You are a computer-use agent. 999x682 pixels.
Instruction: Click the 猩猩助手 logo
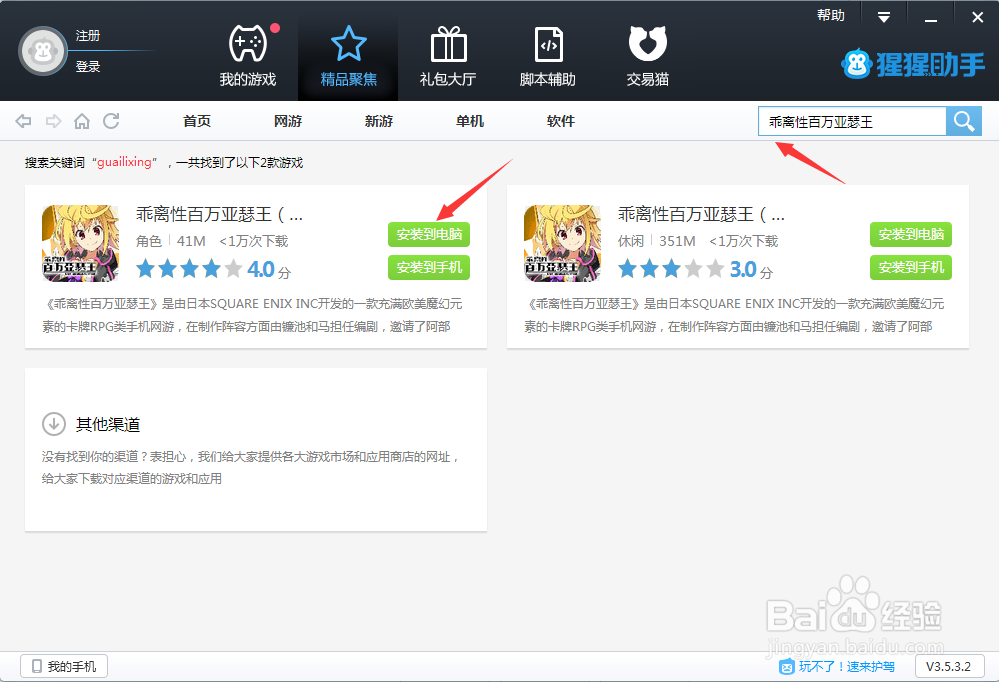912,64
